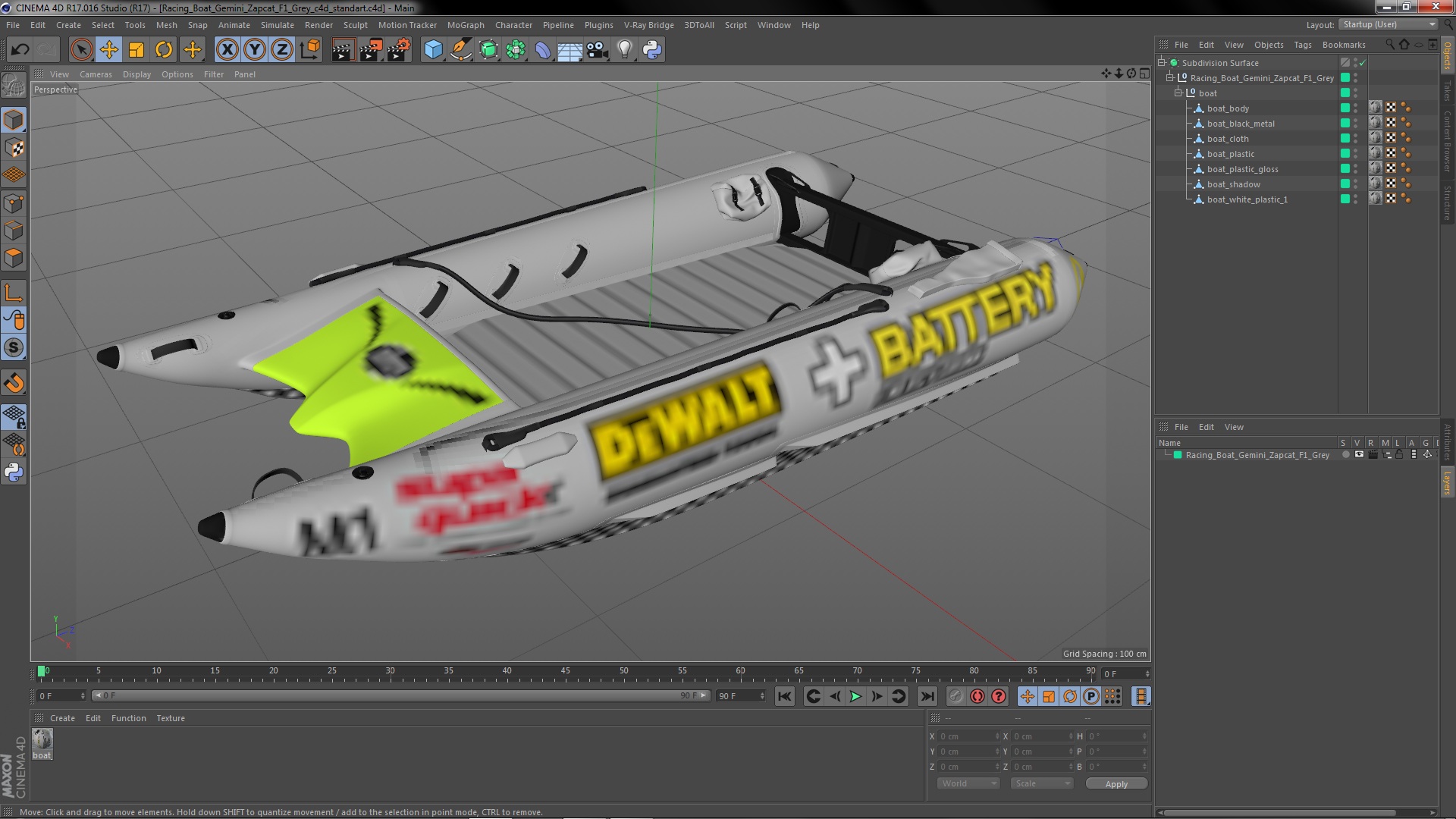Toggle Snap (S icon) in left toolbar
The width and height of the screenshot is (1456, 819).
point(14,348)
